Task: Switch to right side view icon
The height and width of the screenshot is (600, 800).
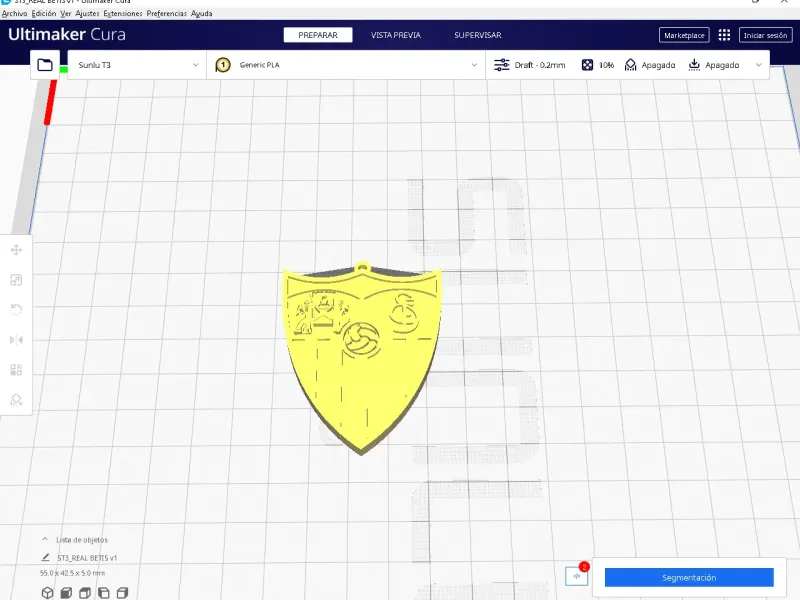Action: [x=122, y=593]
